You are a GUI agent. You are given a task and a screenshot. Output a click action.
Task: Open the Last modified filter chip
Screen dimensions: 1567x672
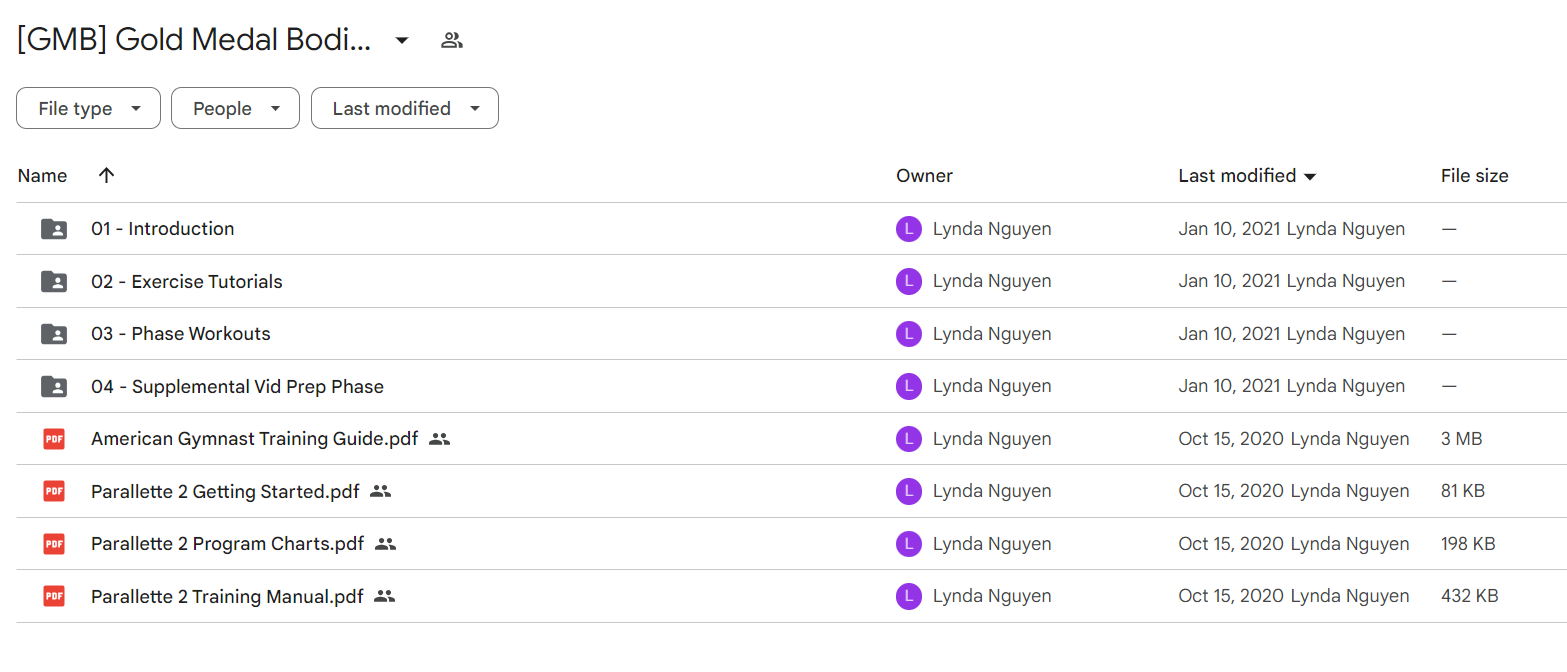click(x=405, y=108)
